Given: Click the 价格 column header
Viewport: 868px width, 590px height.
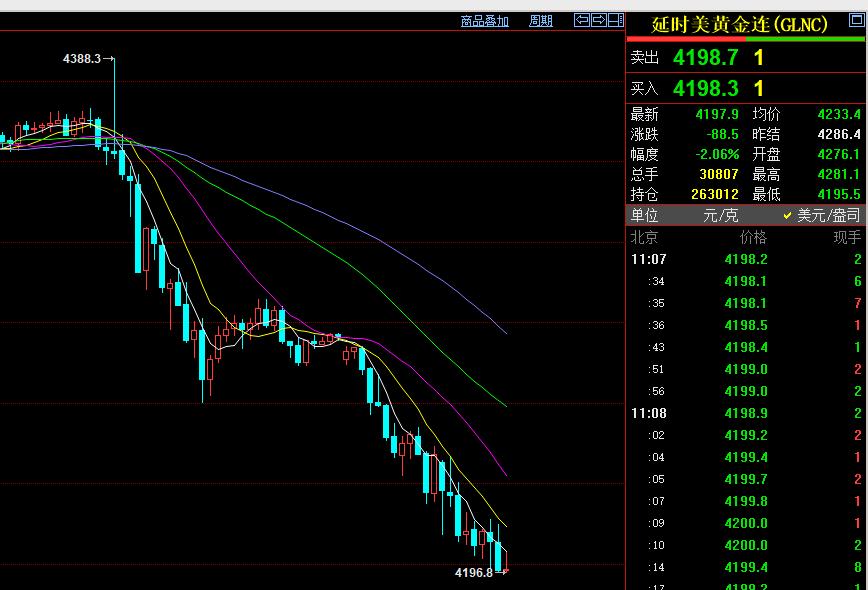Looking at the screenshot, I should tap(753, 237).
